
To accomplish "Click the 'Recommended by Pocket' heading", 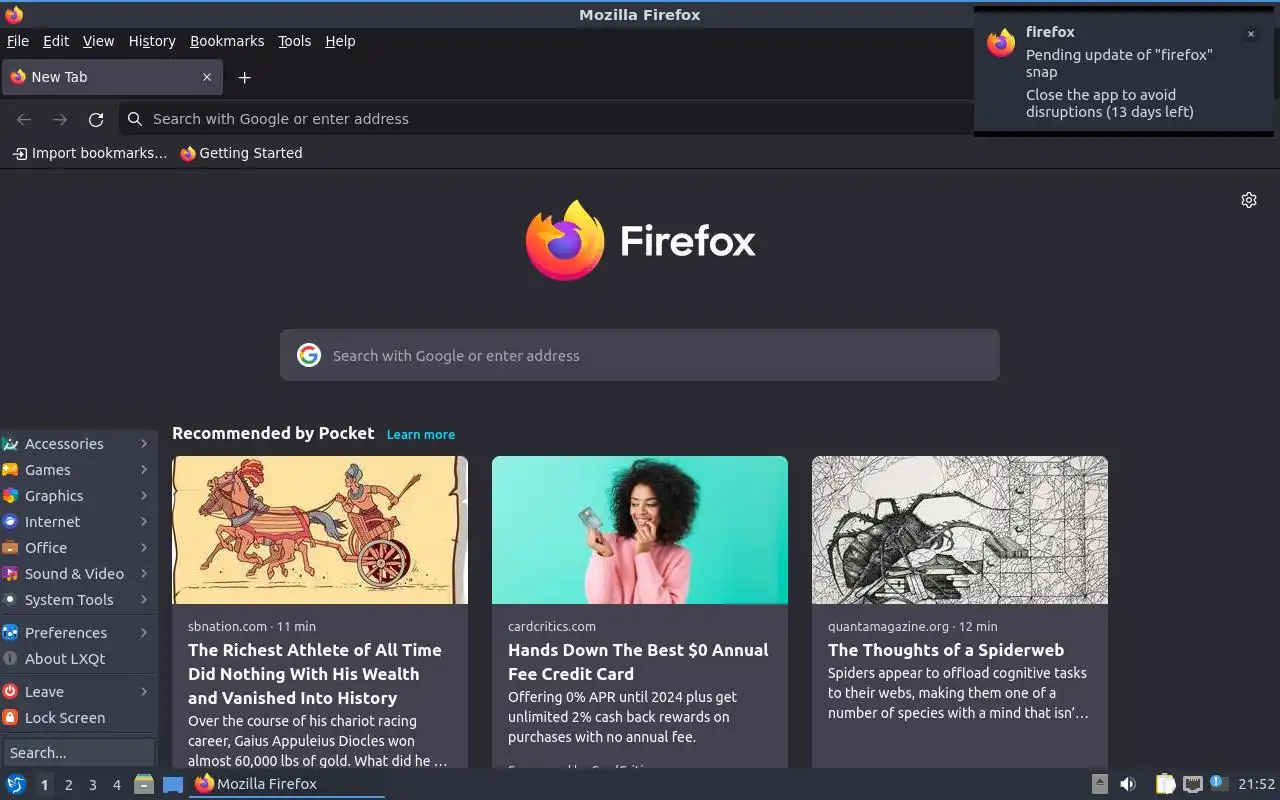I will click(273, 433).
